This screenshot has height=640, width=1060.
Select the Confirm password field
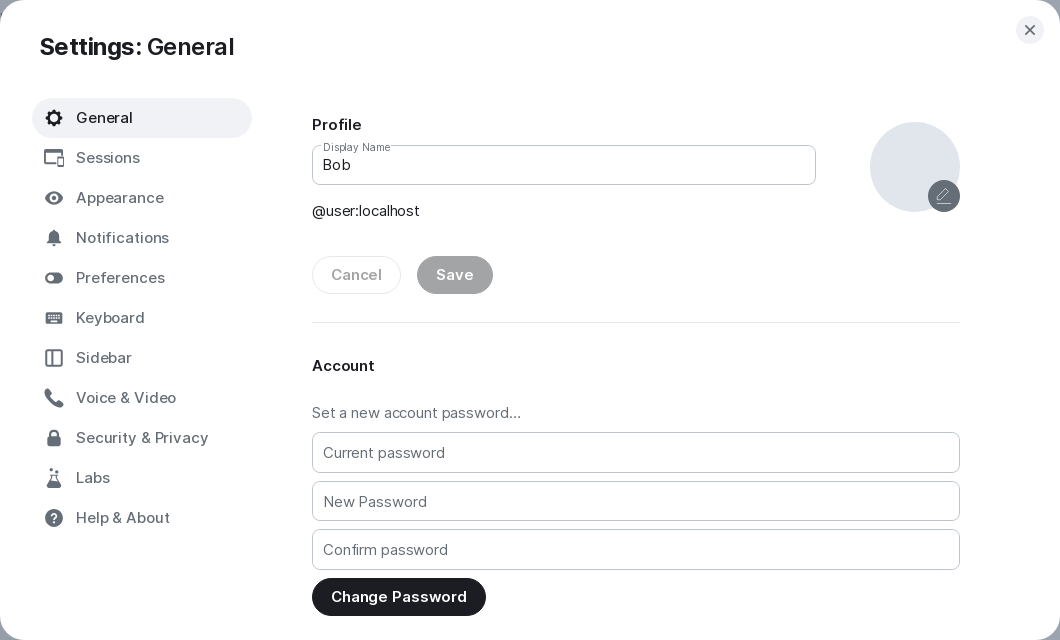(x=635, y=550)
